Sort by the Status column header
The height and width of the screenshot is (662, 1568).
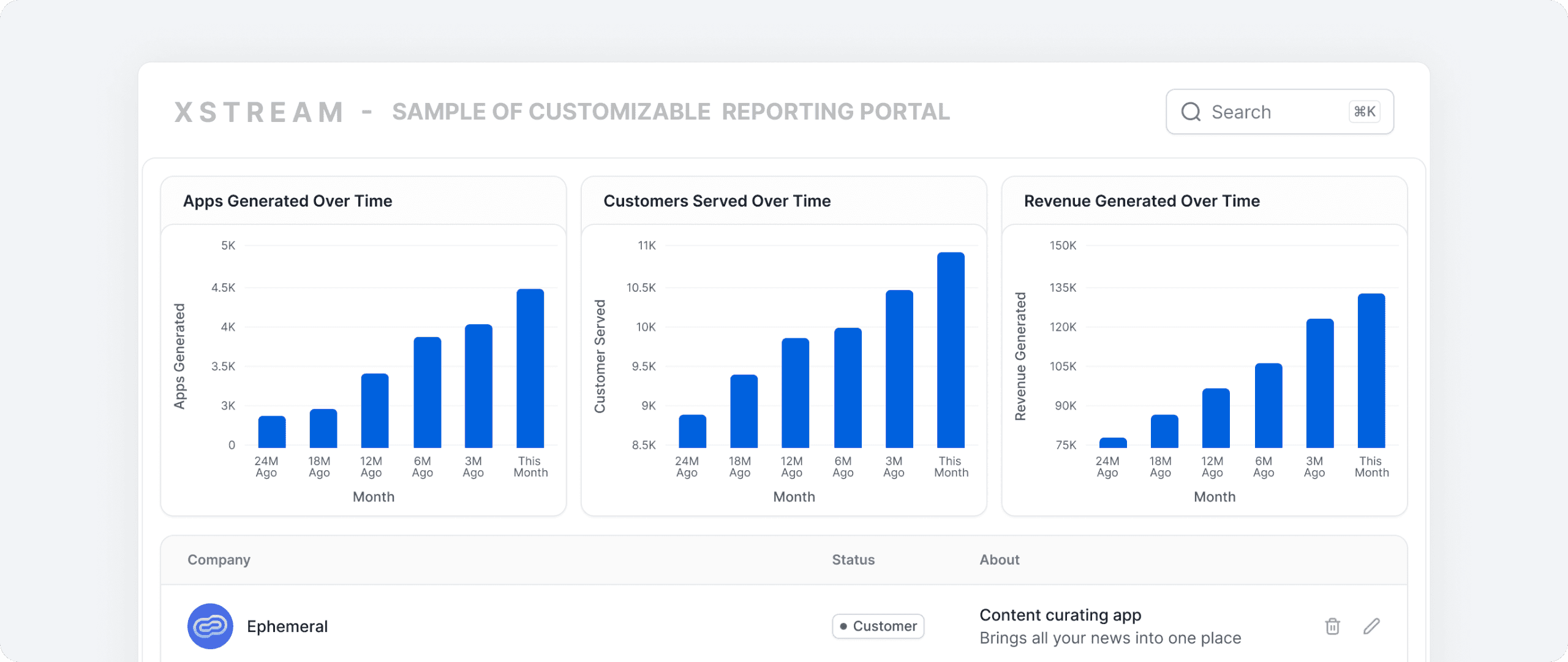coord(853,560)
